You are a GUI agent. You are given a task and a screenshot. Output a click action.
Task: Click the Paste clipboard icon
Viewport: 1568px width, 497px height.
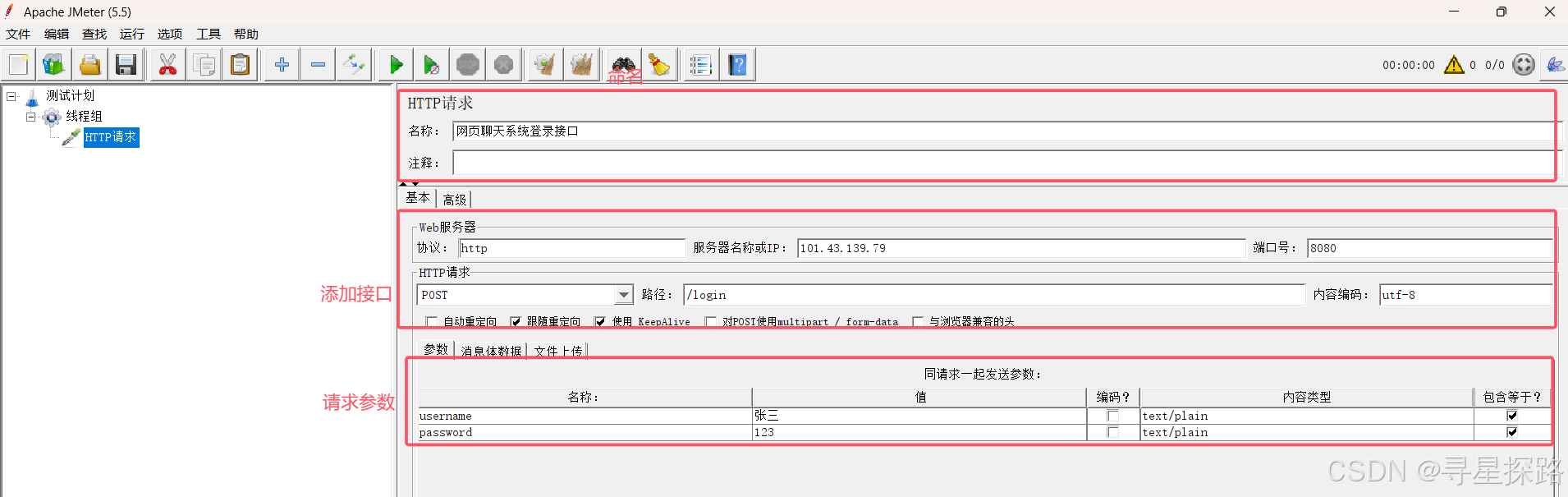point(240,64)
